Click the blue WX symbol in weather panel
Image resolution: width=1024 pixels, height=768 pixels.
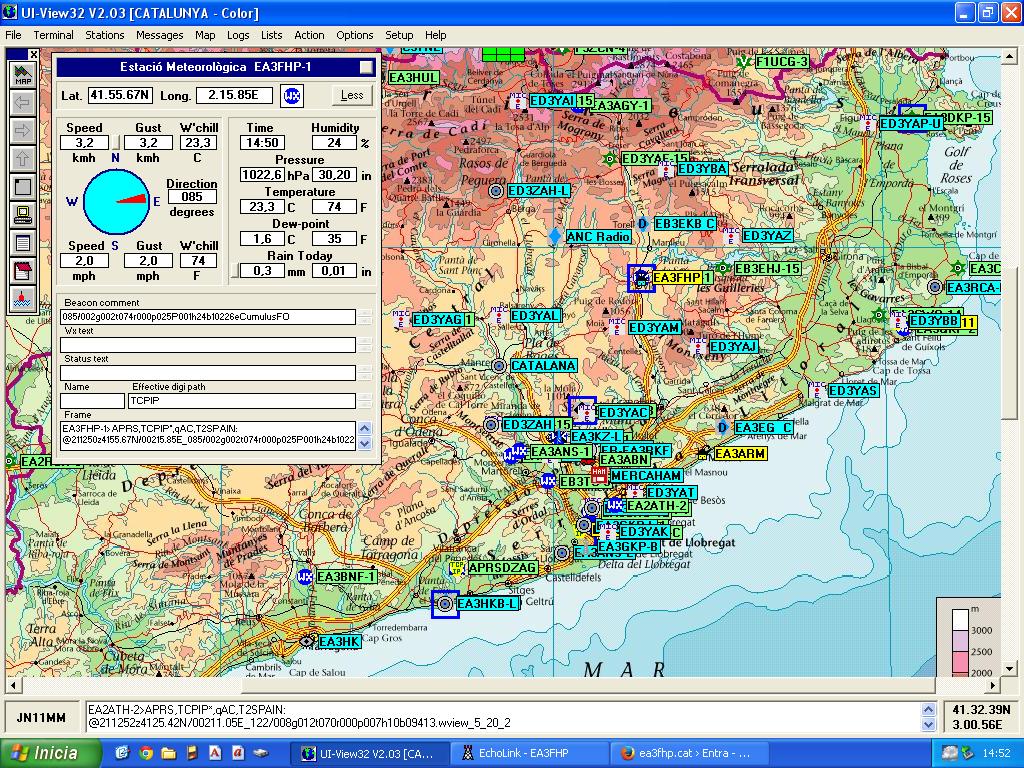tap(291, 96)
